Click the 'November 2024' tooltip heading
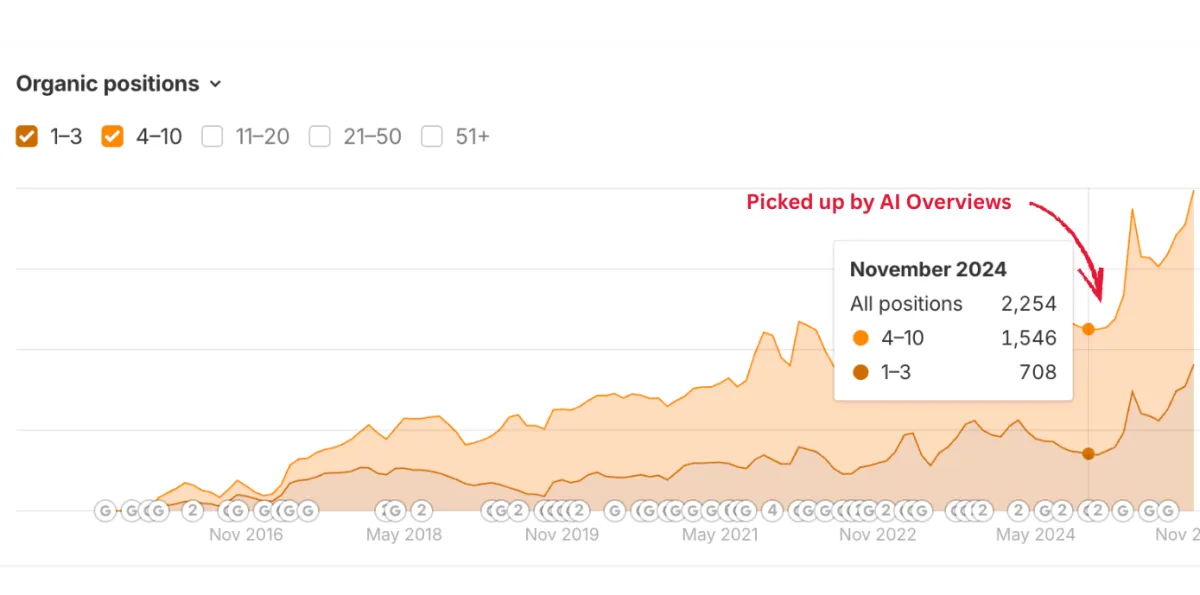1200x595 pixels. point(928,269)
